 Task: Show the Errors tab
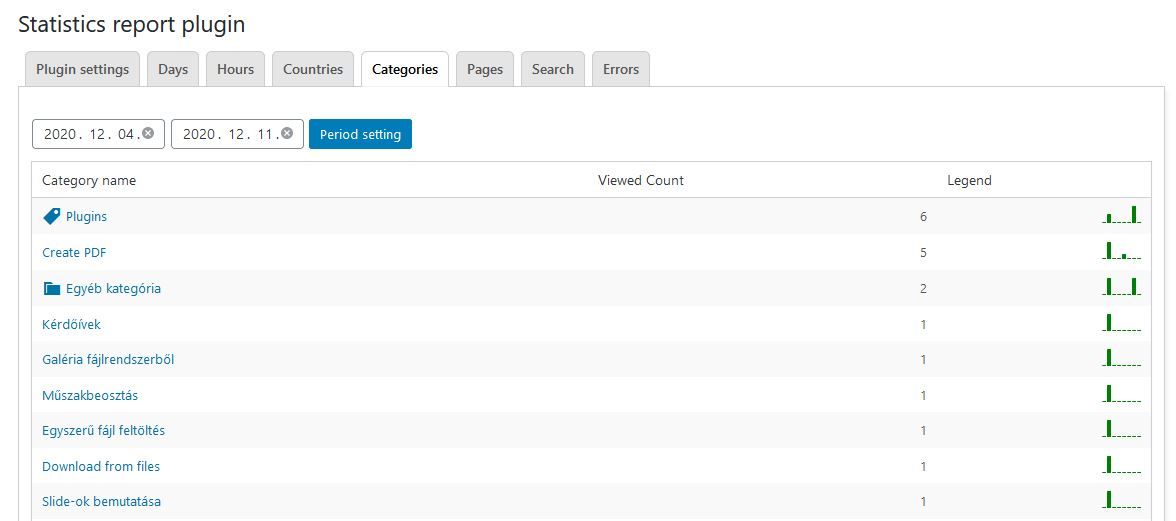tap(621, 70)
